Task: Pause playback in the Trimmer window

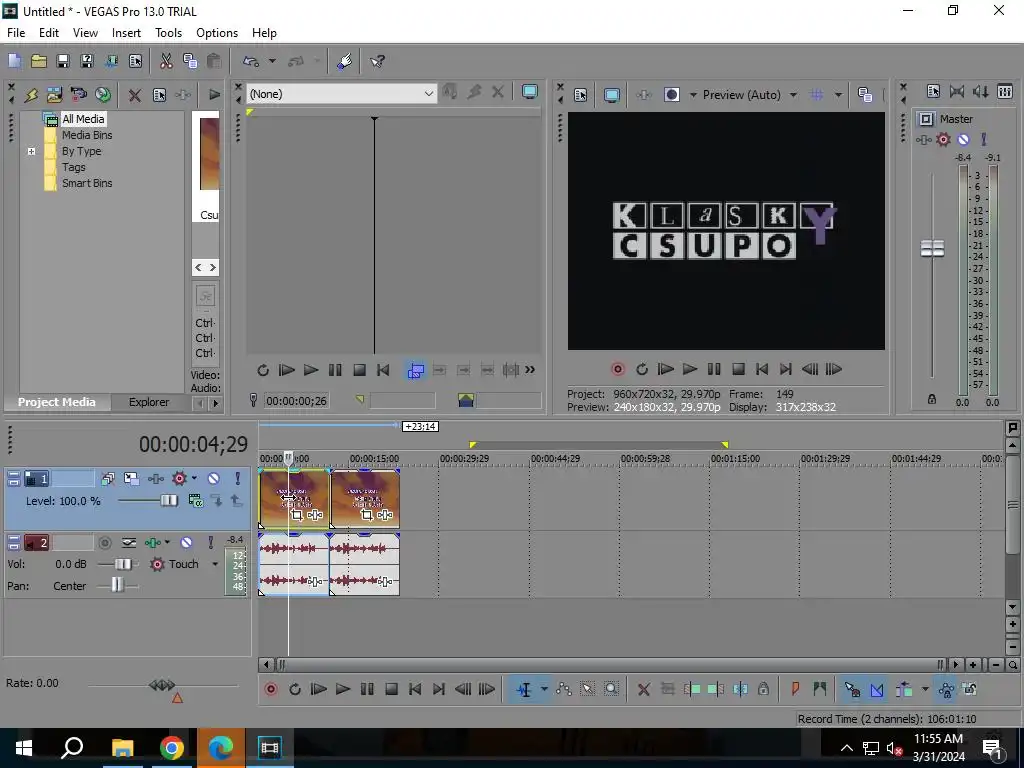Action: coord(335,370)
